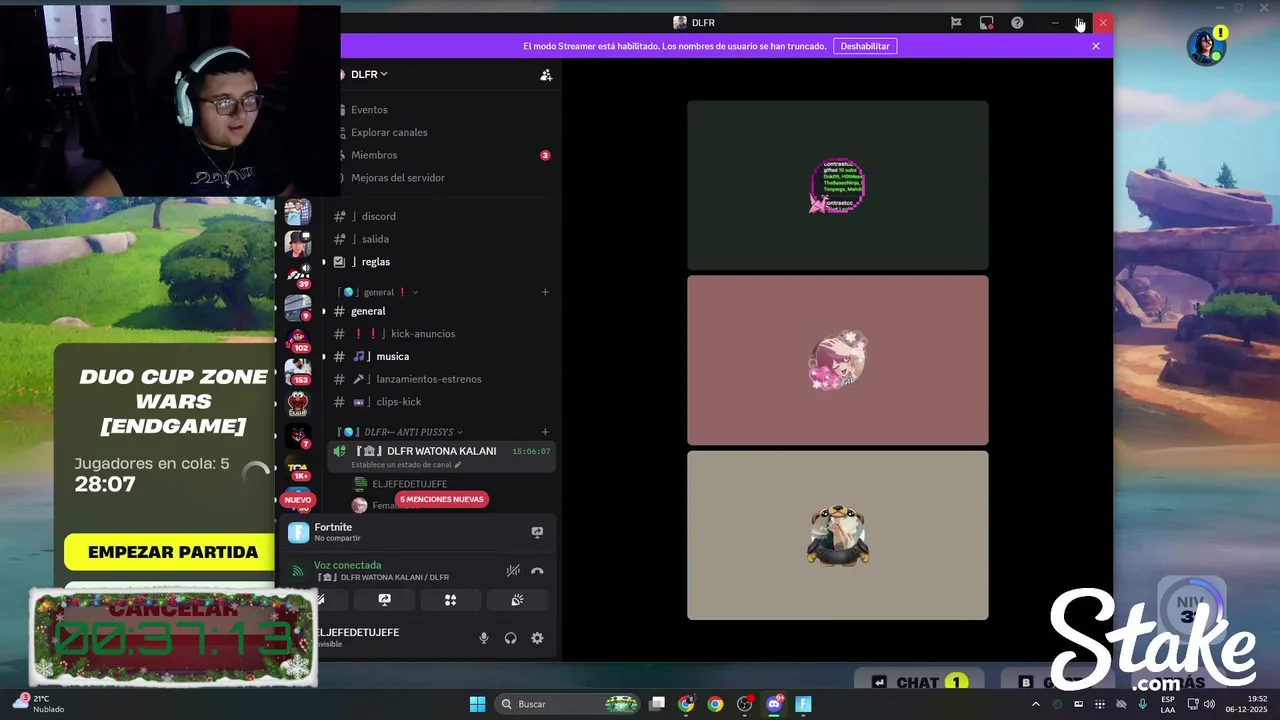
Task: Toggle noise suppression icon next to Voz conectada
Action: pyautogui.click(x=513, y=571)
